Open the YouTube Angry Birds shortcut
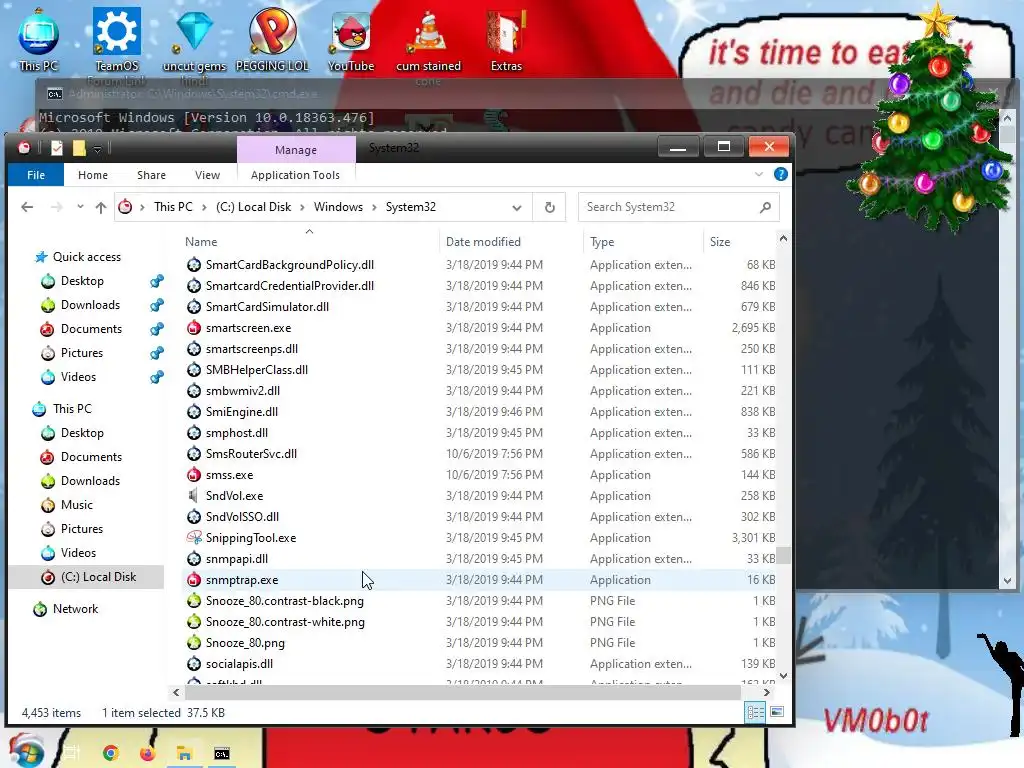1024x768 pixels. click(351, 39)
